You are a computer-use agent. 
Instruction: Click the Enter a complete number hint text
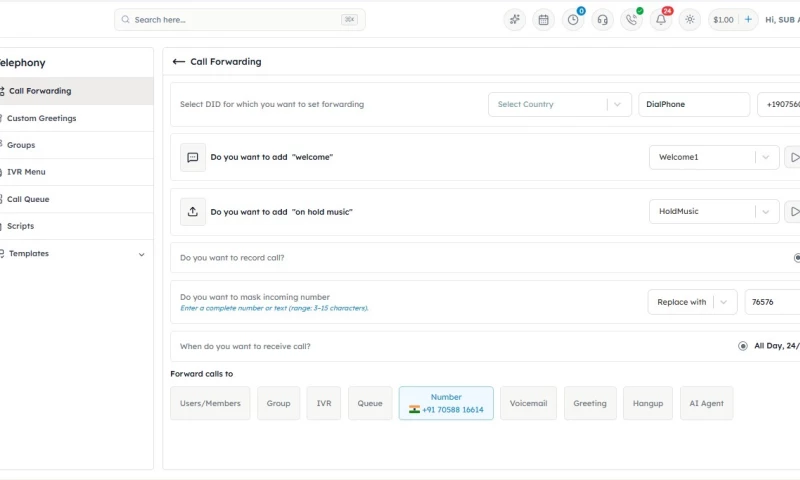274,308
